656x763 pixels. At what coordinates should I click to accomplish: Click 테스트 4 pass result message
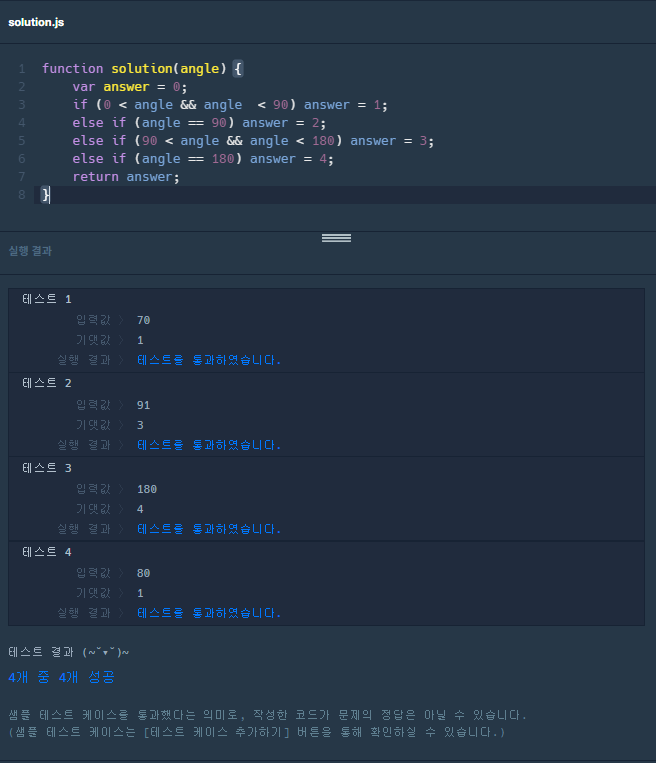[x=209, y=613]
